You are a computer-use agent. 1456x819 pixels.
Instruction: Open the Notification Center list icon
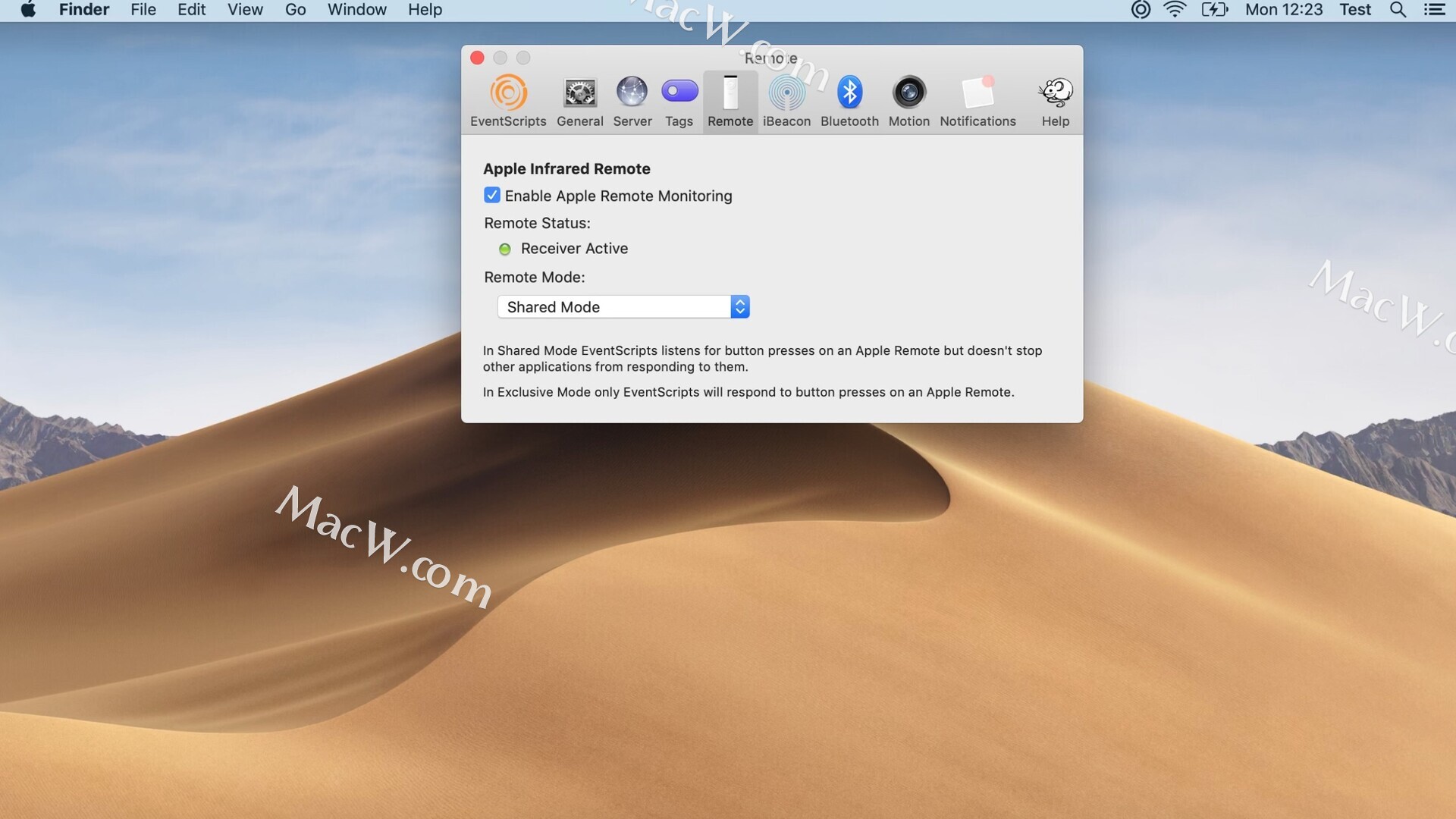point(1434,10)
